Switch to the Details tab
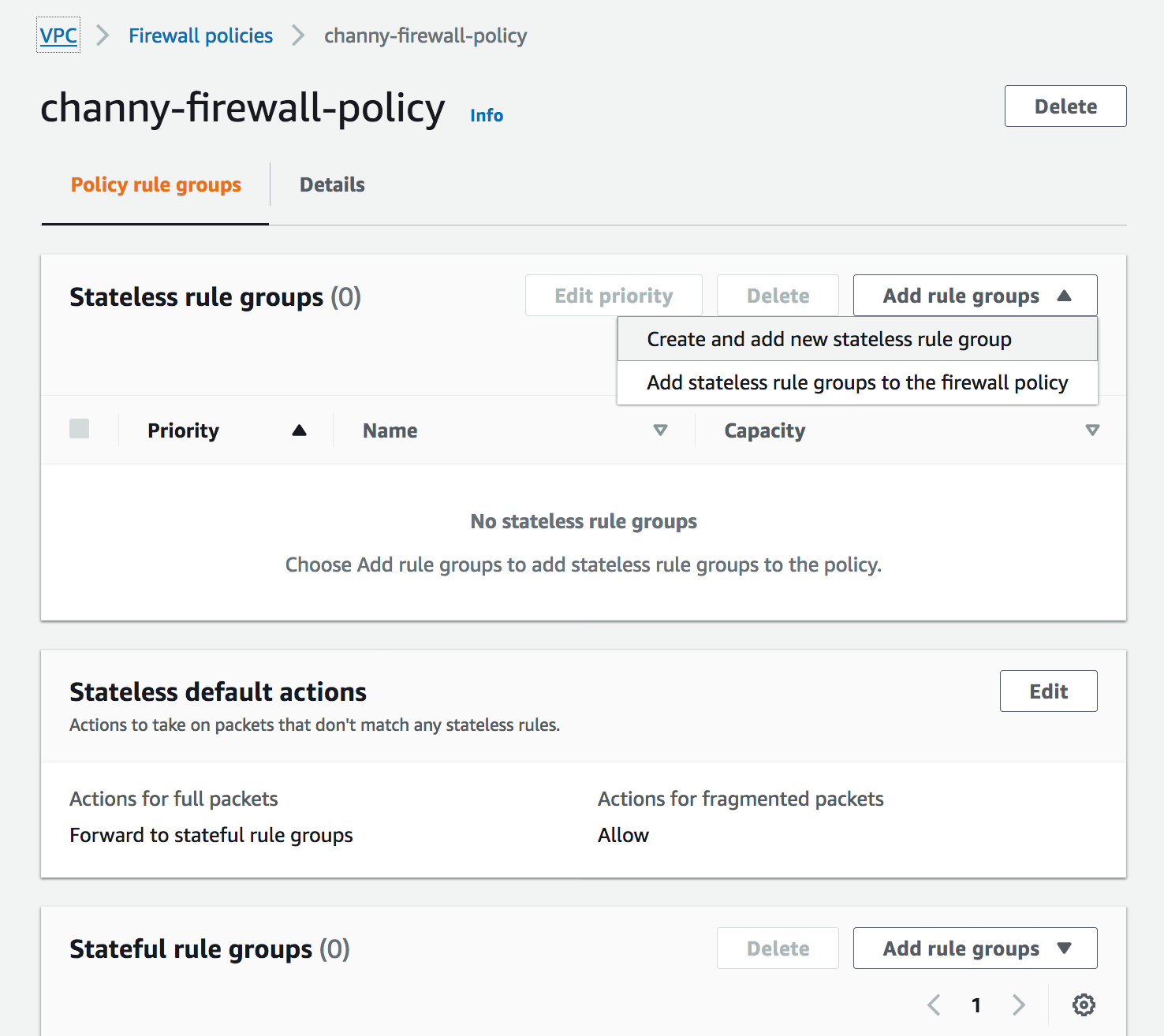 [332, 184]
